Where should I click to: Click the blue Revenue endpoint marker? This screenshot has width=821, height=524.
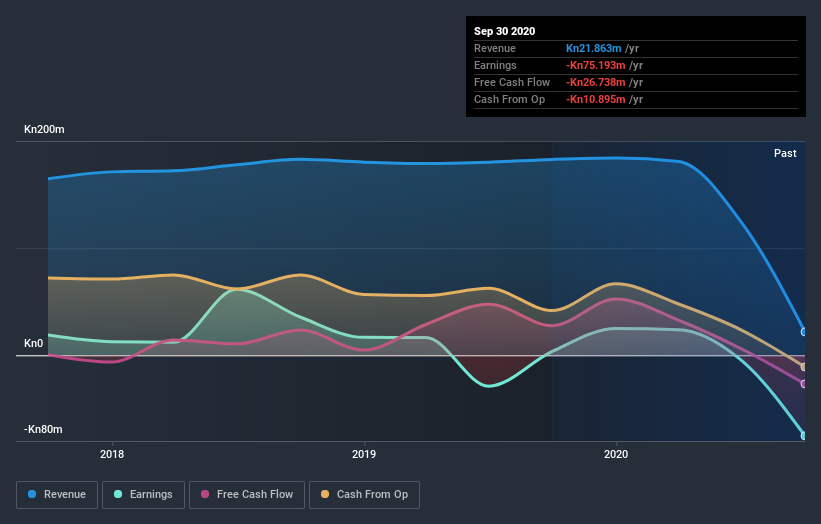[x=804, y=332]
